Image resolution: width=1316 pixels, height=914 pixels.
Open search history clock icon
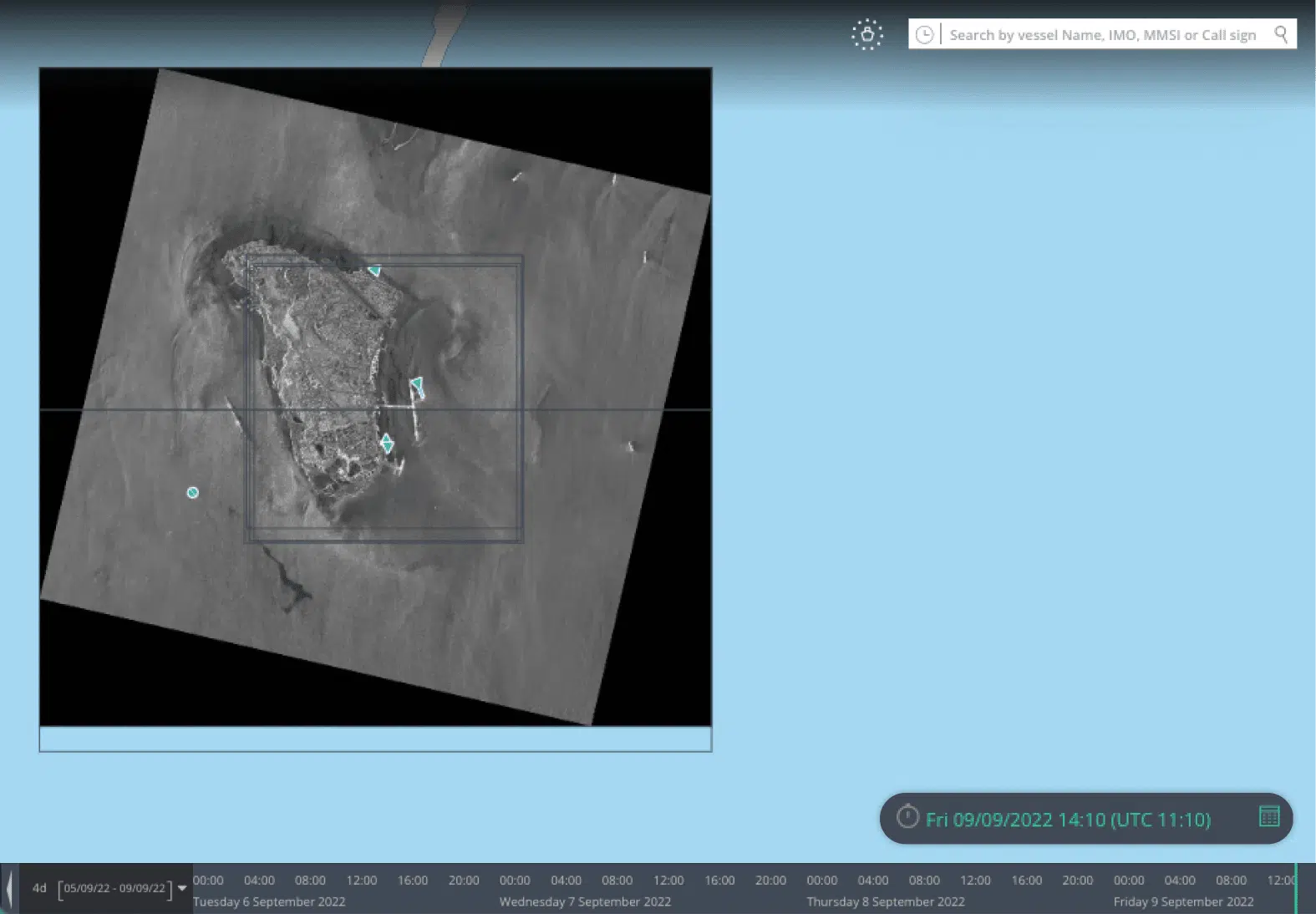pyautogui.click(x=924, y=34)
